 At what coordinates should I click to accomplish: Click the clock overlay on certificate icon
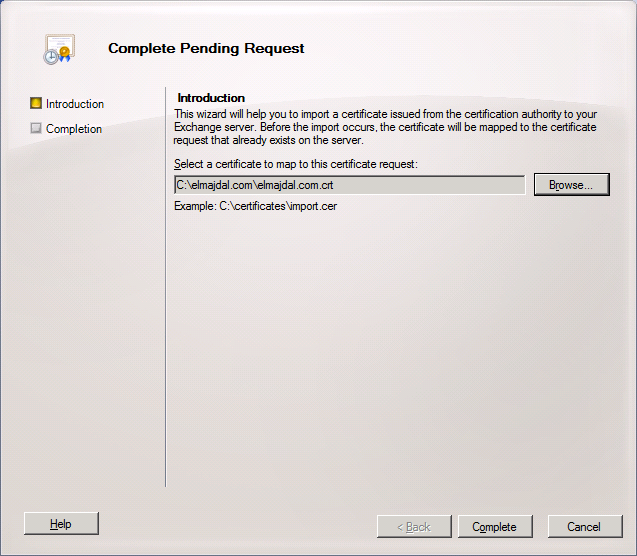(x=51, y=57)
